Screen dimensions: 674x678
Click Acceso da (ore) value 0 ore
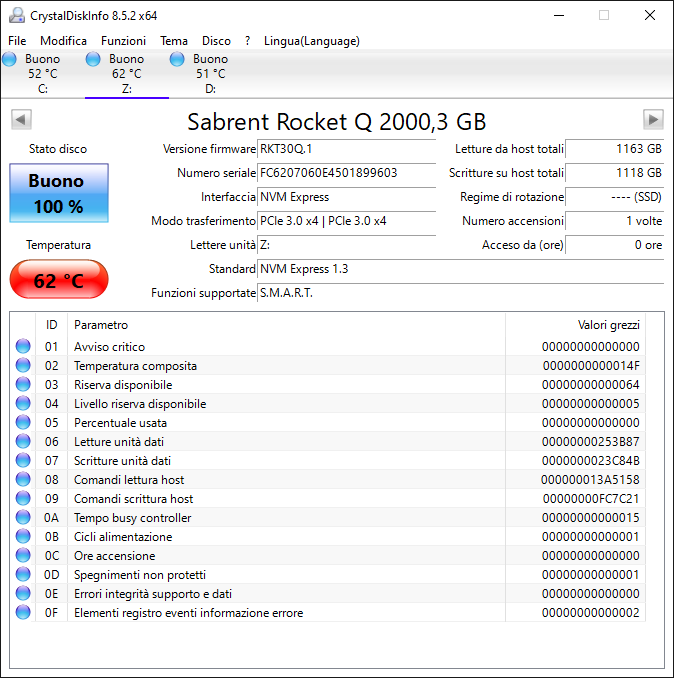coord(614,245)
